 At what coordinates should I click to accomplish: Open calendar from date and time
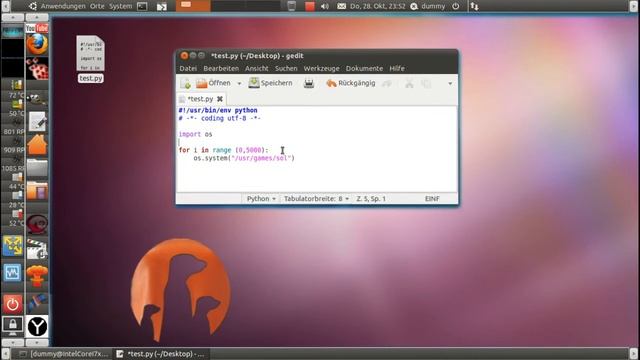click(x=378, y=6)
